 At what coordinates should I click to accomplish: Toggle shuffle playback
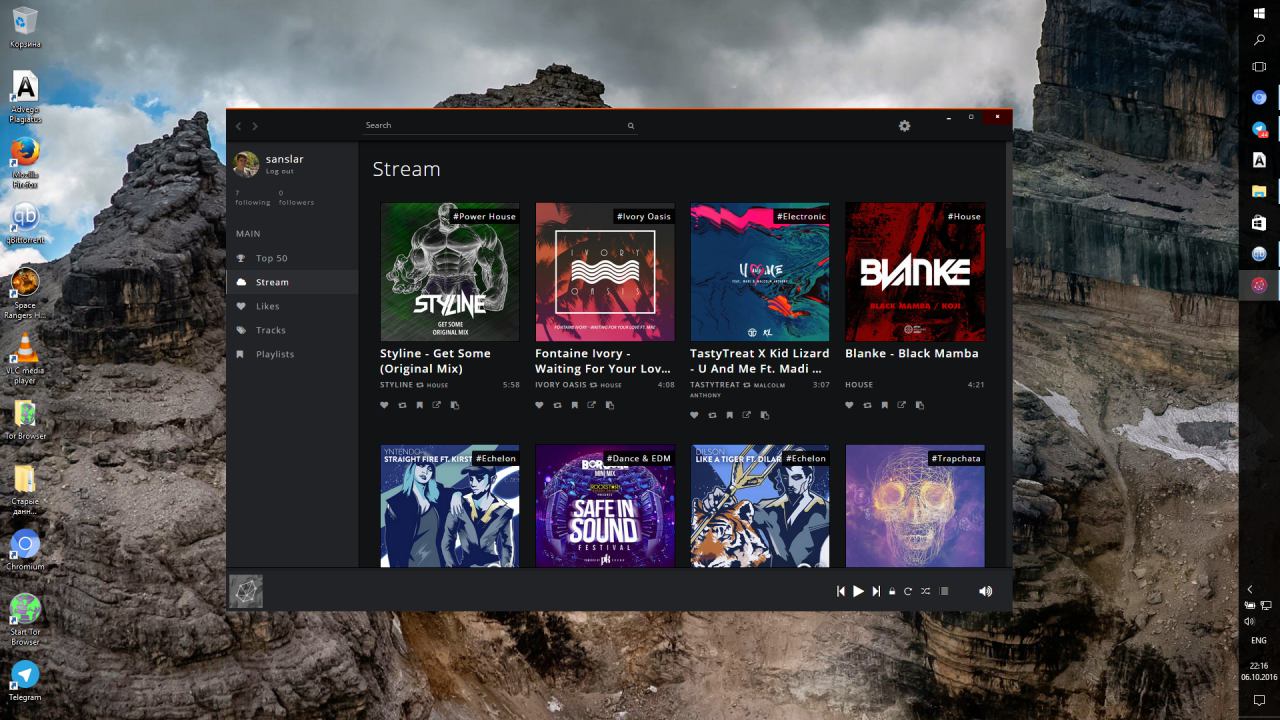click(925, 591)
